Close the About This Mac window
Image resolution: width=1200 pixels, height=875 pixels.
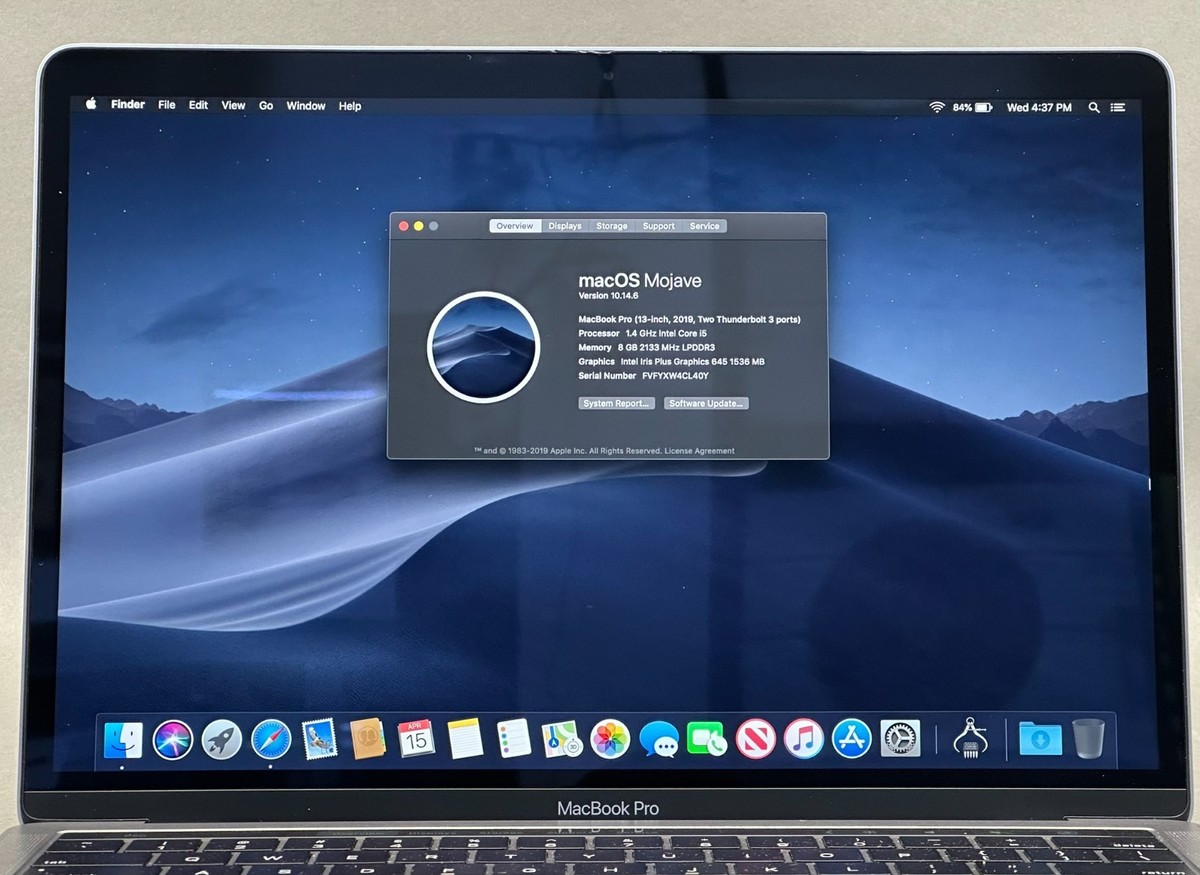(x=404, y=226)
